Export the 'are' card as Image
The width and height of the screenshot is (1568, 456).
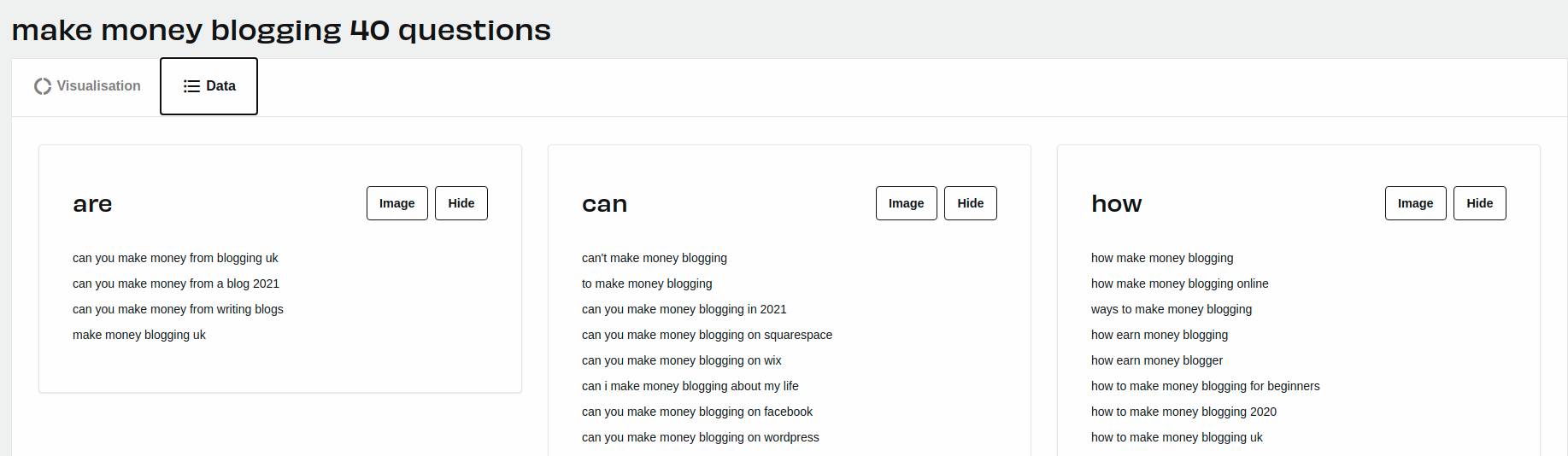pos(397,203)
